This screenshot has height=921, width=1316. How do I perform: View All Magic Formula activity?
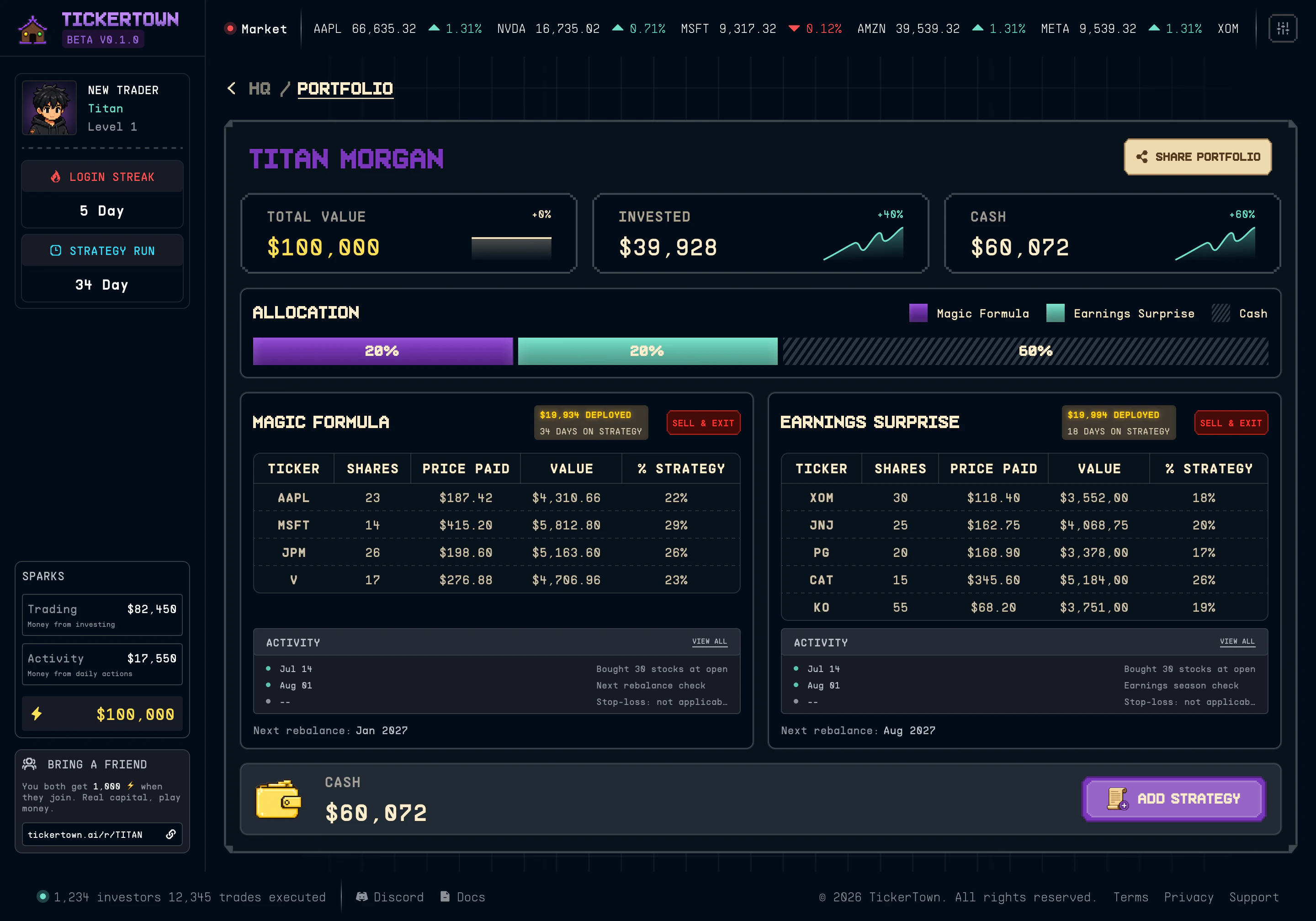pyautogui.click(x=710, y=641)
